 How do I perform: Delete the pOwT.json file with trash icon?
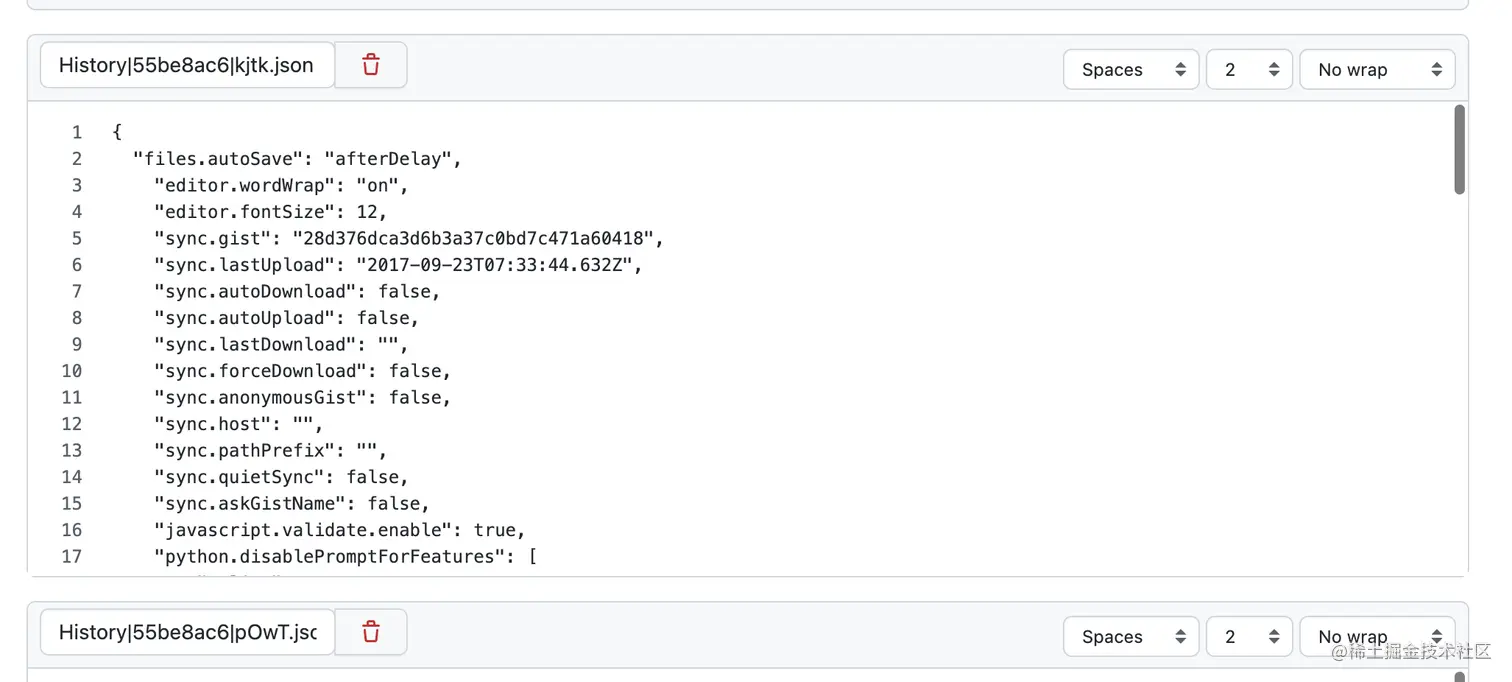pyautogui.click(x=371, y=632)
